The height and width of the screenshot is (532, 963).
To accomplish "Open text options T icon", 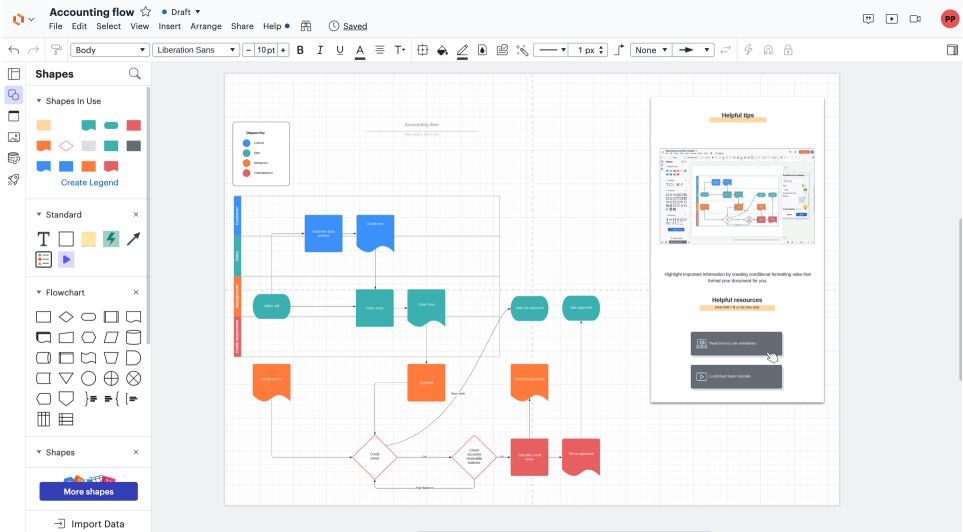I will pos(400,50).
